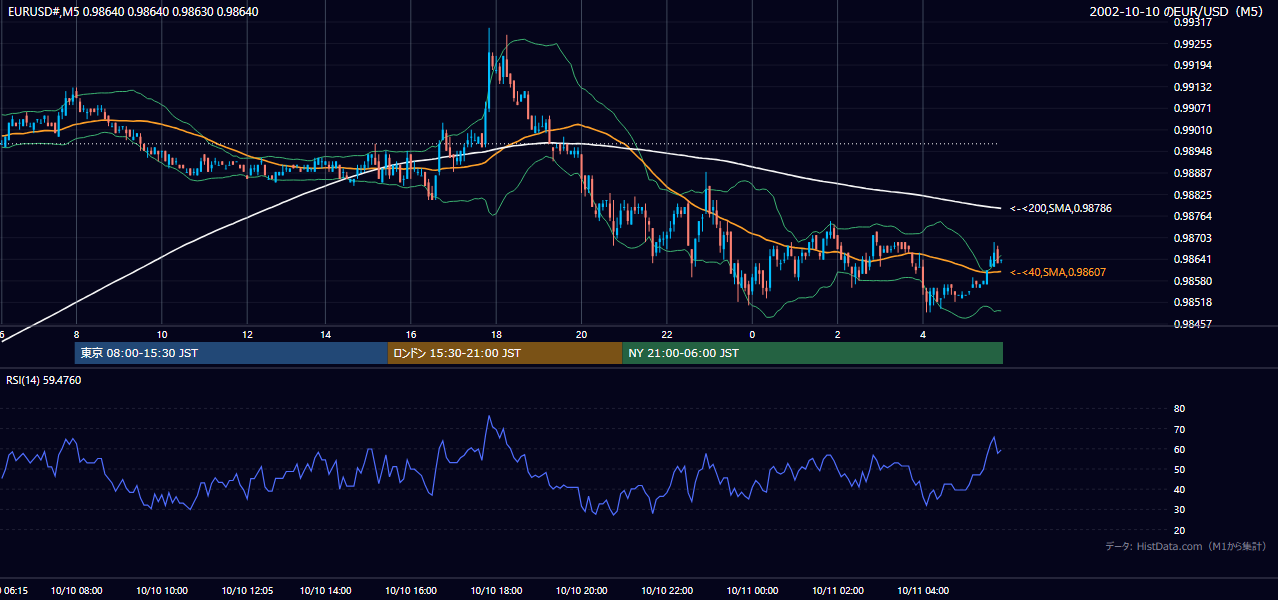Click price axis value 0.98580
Viewport: 1278px width, 600px height.
point(1191,281)
